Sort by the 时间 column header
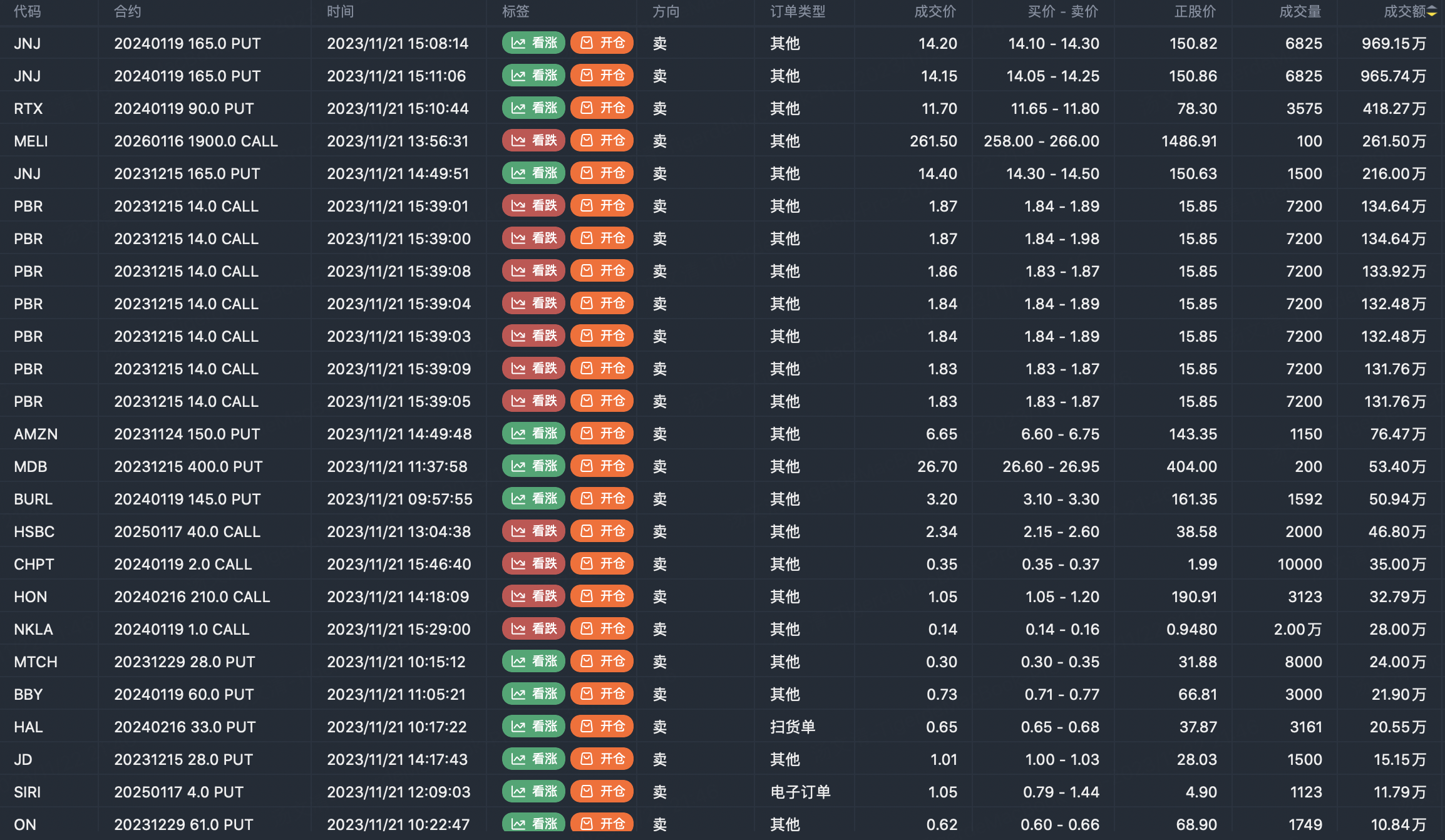This screenshot has height=840, width=1445. tap(341, 12)
